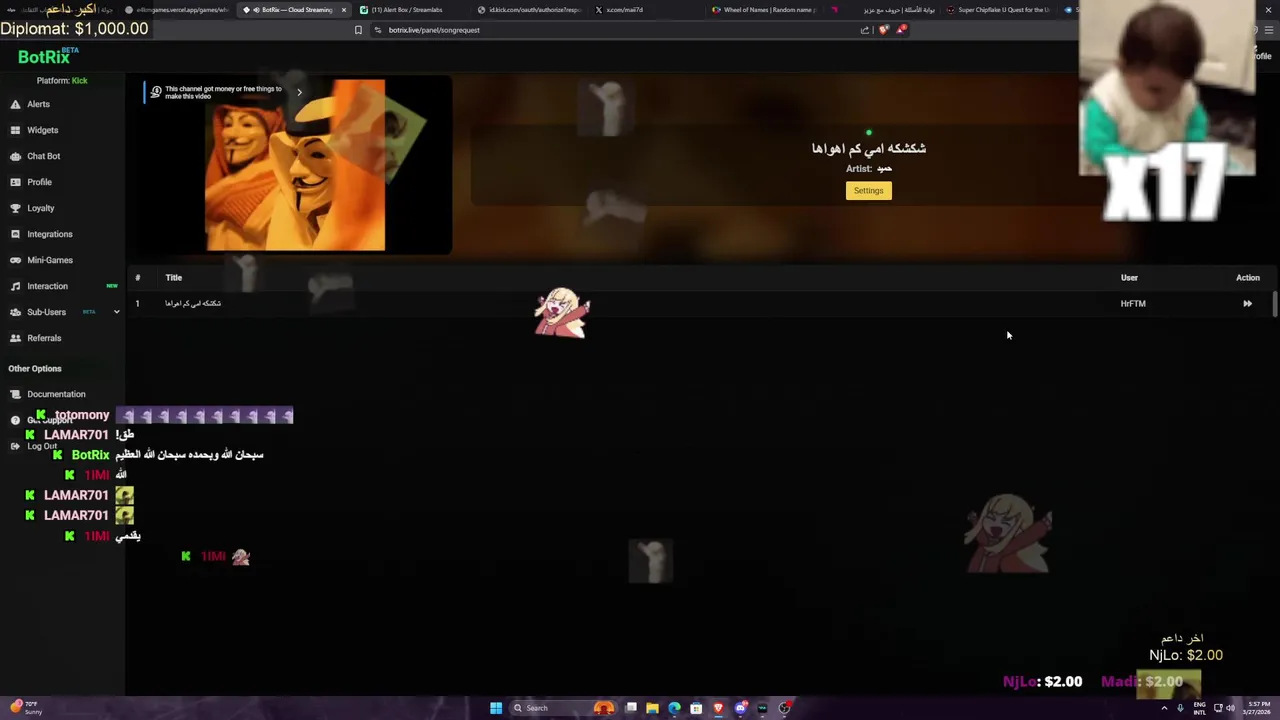Open the Widgets grid icon
This screenshot has width=1280, height=720.
coord(15,130)
